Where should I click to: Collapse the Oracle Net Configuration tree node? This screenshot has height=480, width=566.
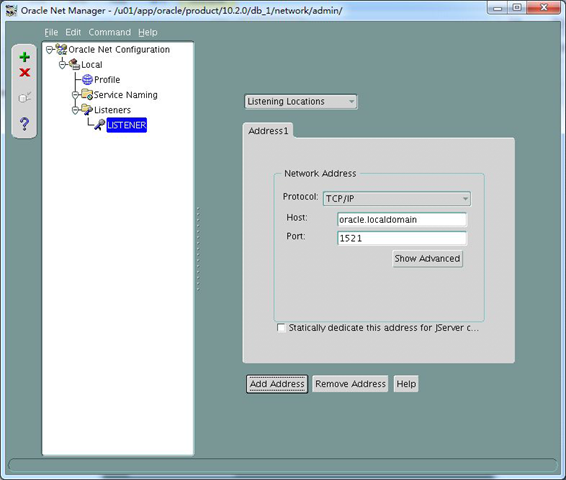click(49, 49)
